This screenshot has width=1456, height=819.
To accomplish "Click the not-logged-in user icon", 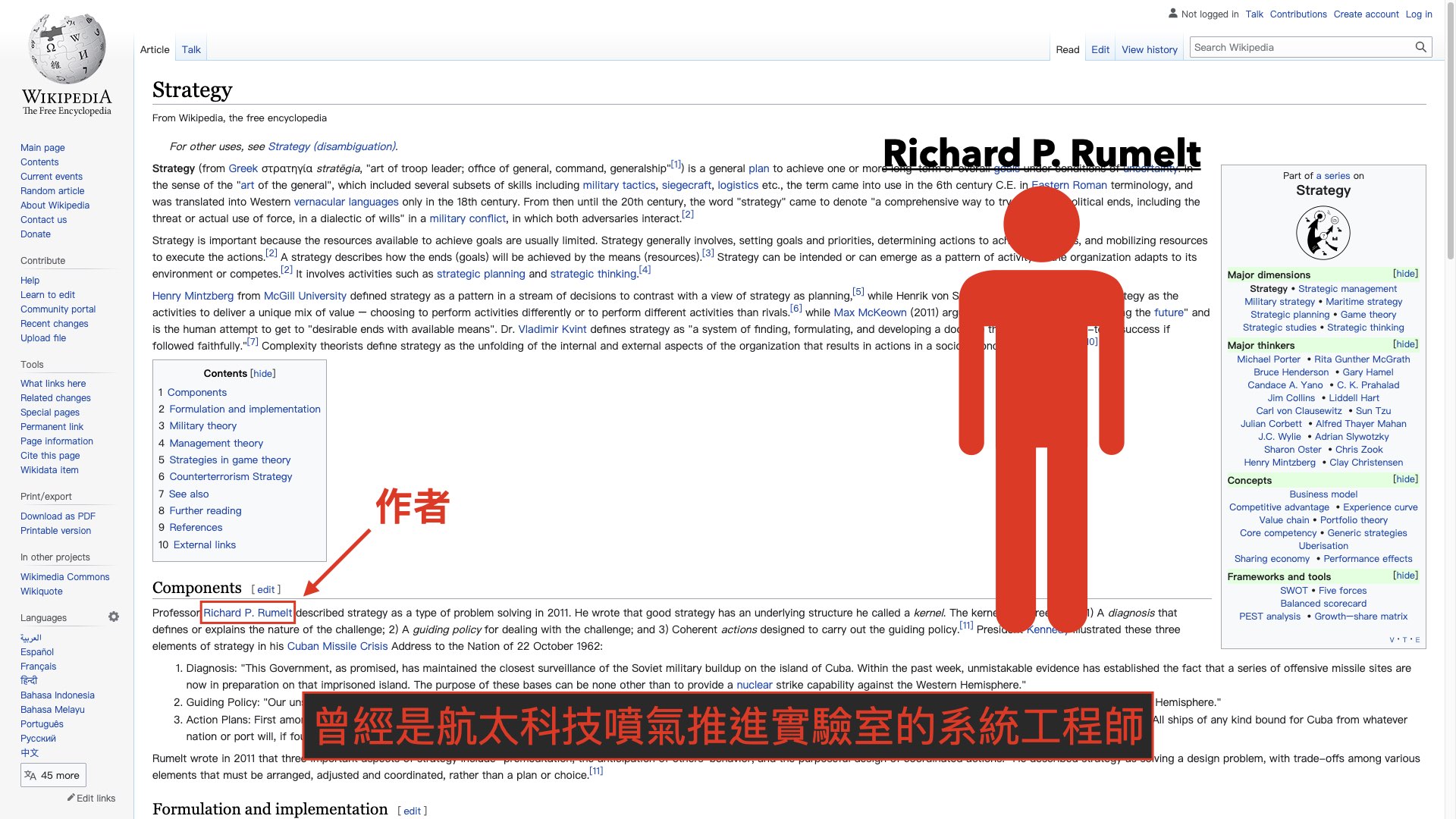I will point(1173,14).
